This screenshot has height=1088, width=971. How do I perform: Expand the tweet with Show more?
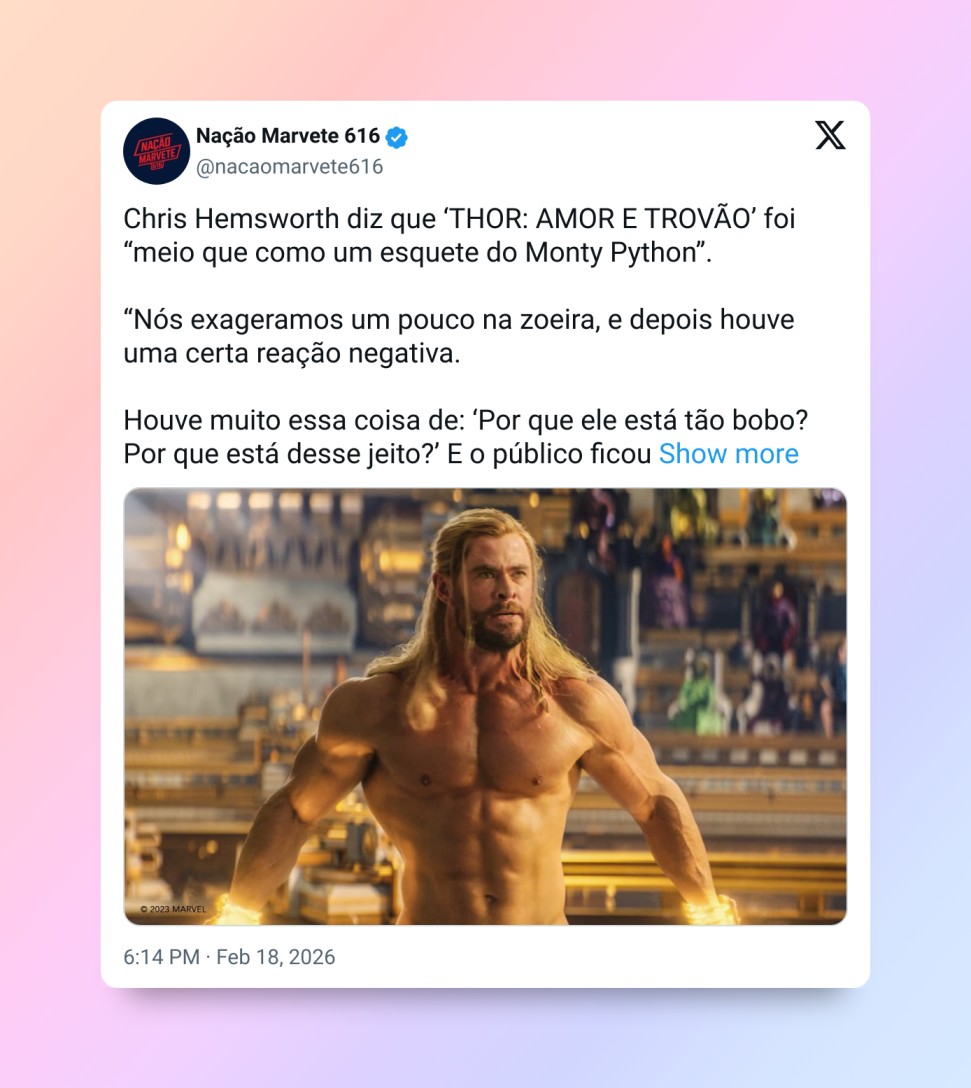point(728,454)
